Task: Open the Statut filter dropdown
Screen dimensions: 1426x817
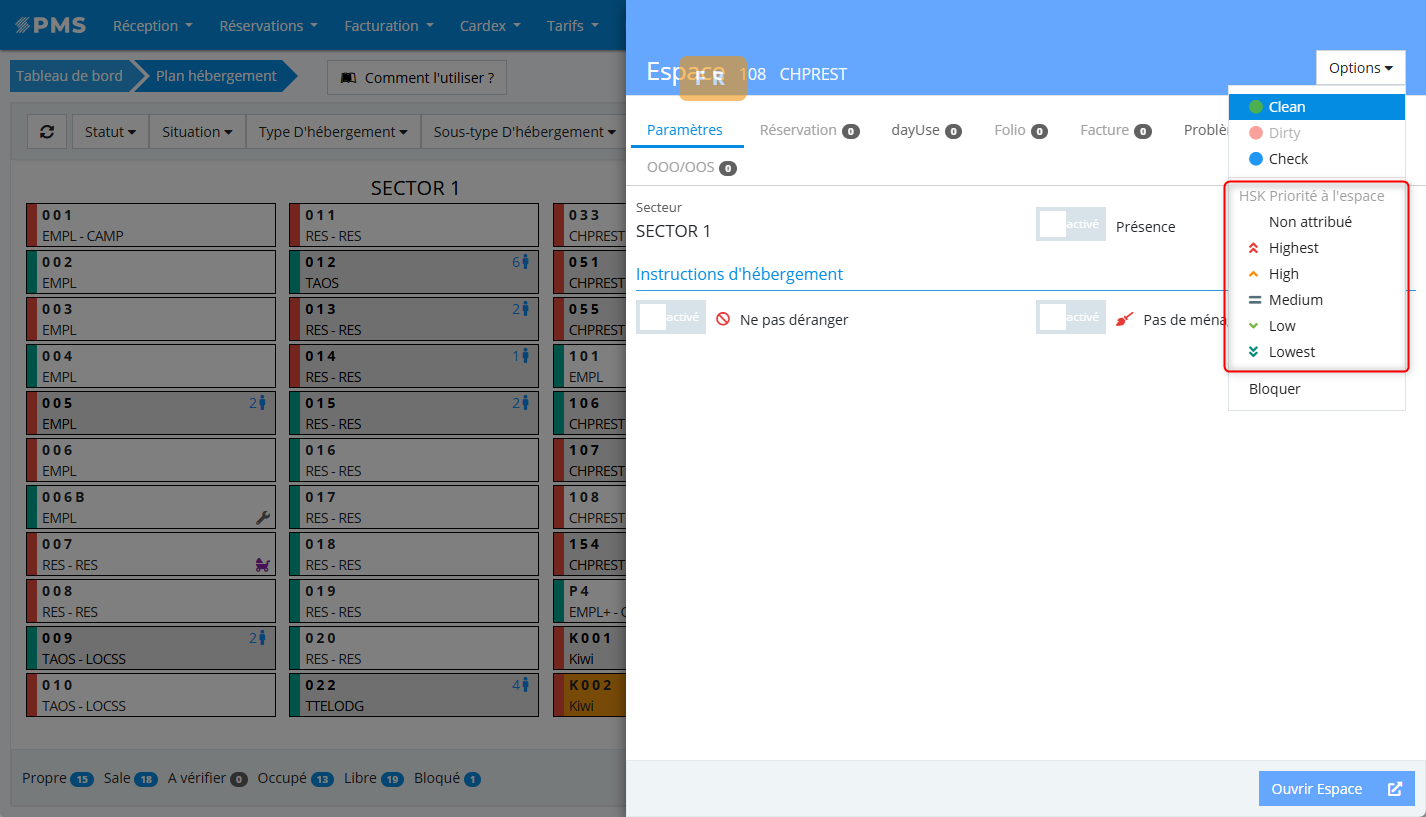Action: (110, 131)
